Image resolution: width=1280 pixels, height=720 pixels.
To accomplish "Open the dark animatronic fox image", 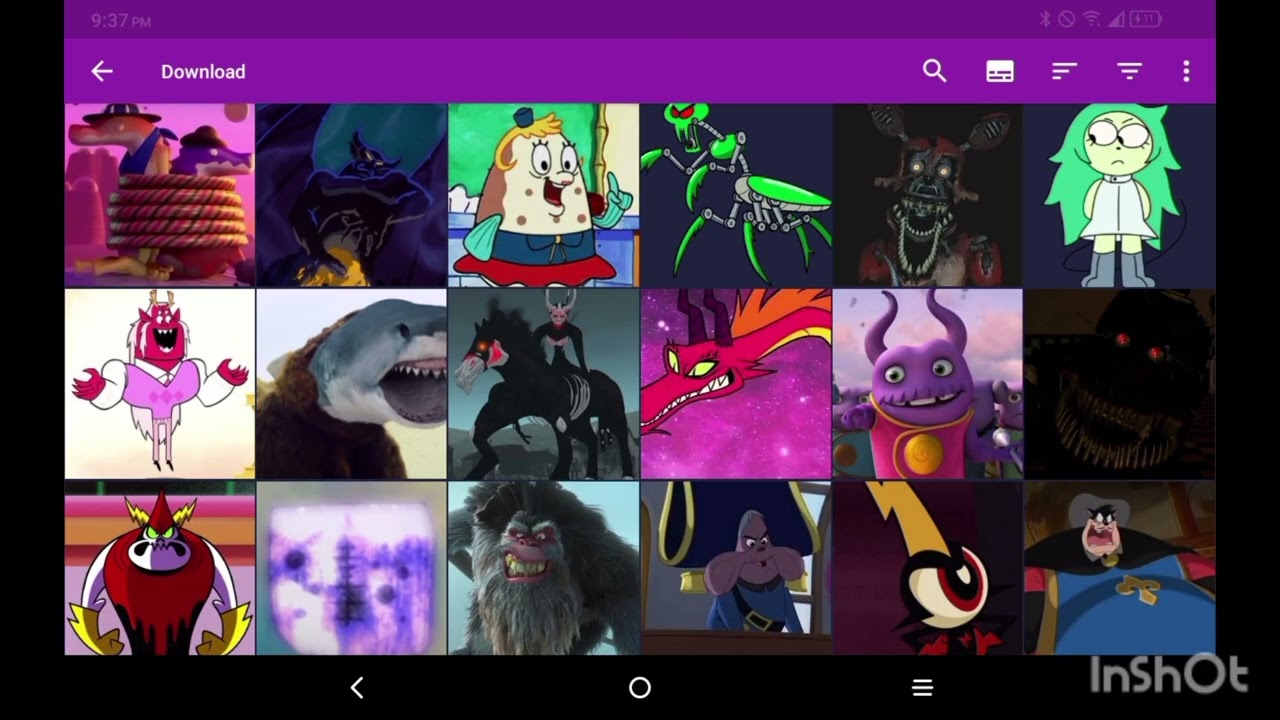I will (x=928, y=195).
